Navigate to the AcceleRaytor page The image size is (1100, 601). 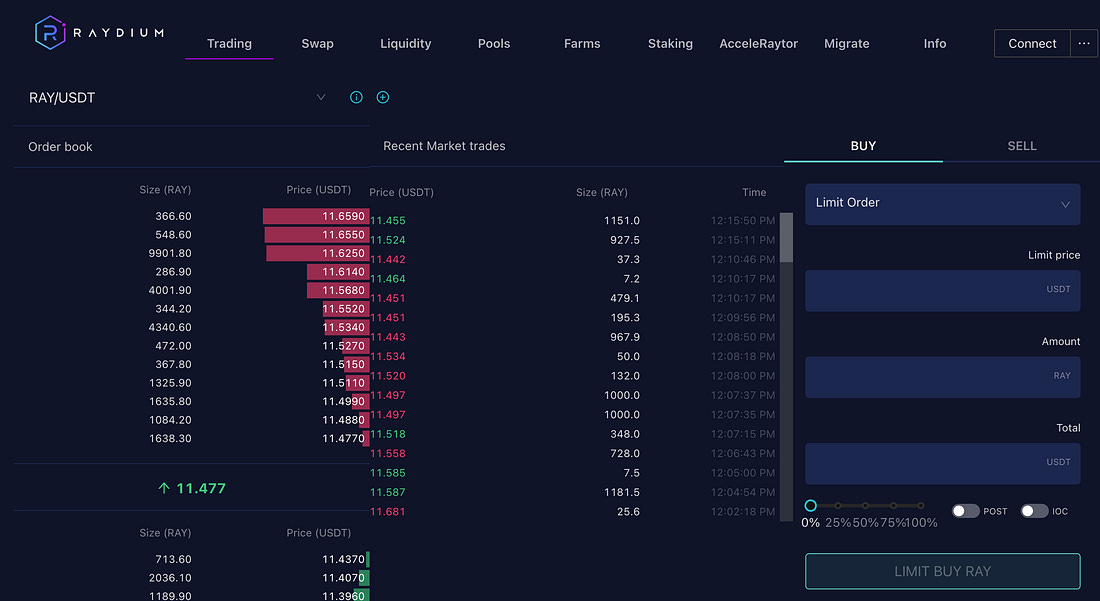[x=758, y=44]
